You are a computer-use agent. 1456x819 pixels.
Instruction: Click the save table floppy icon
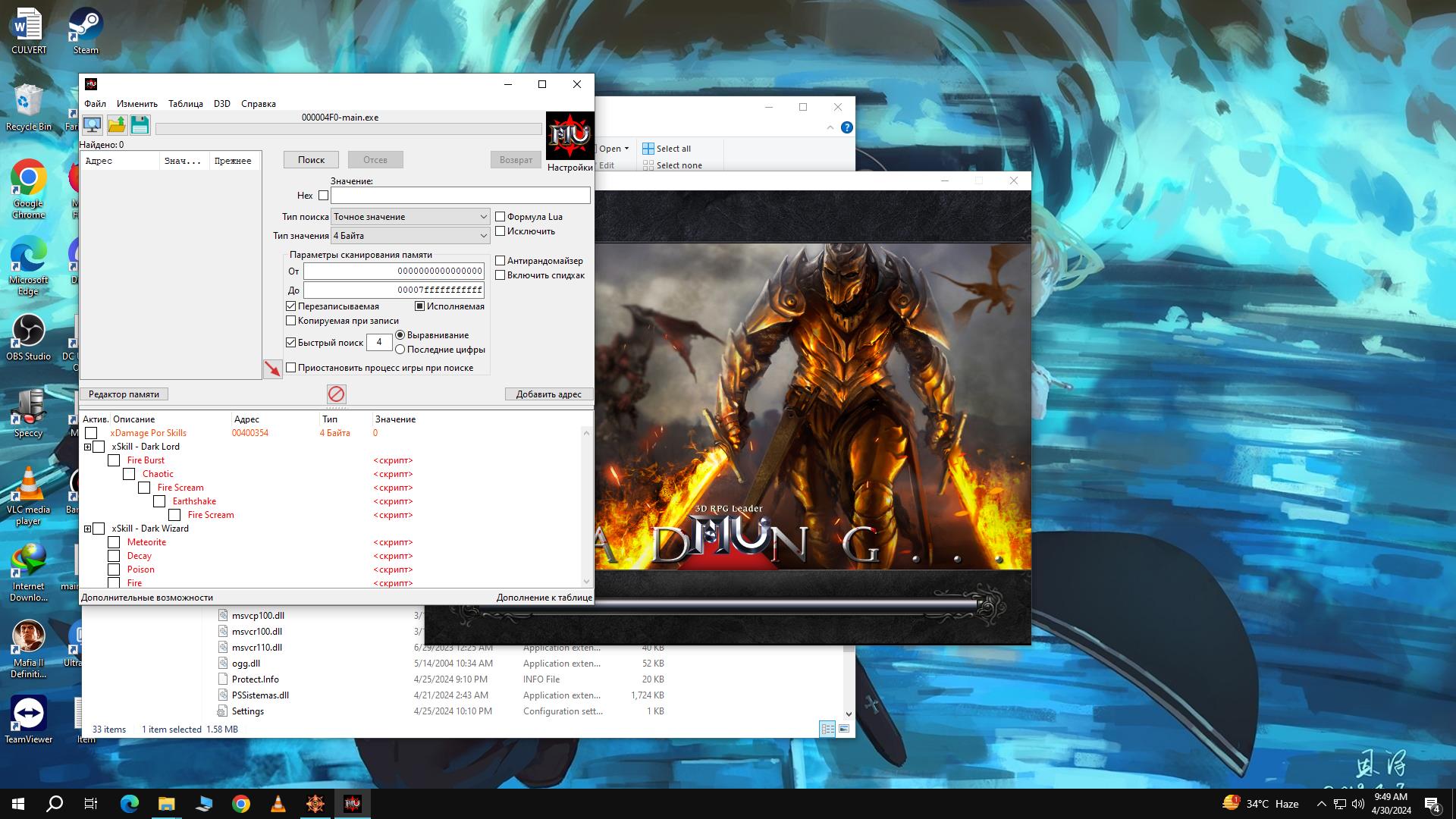click(140, 125)
